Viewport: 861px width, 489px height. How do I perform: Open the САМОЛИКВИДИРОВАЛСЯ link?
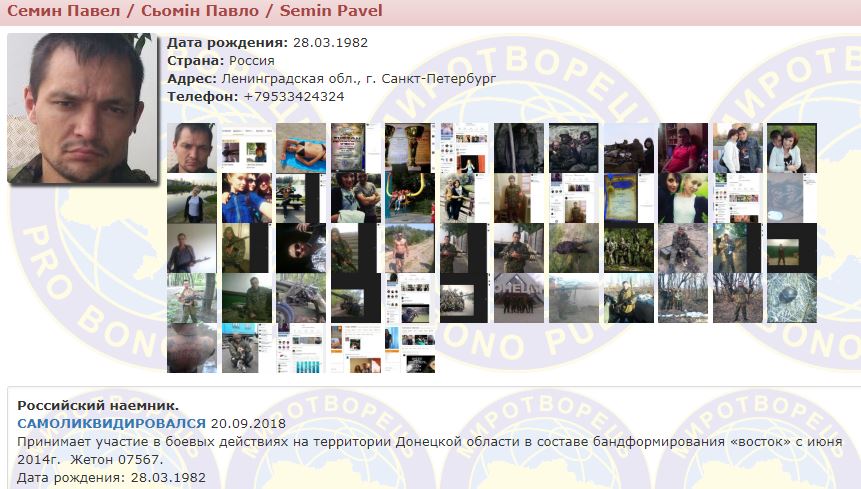tap(111, 424)
